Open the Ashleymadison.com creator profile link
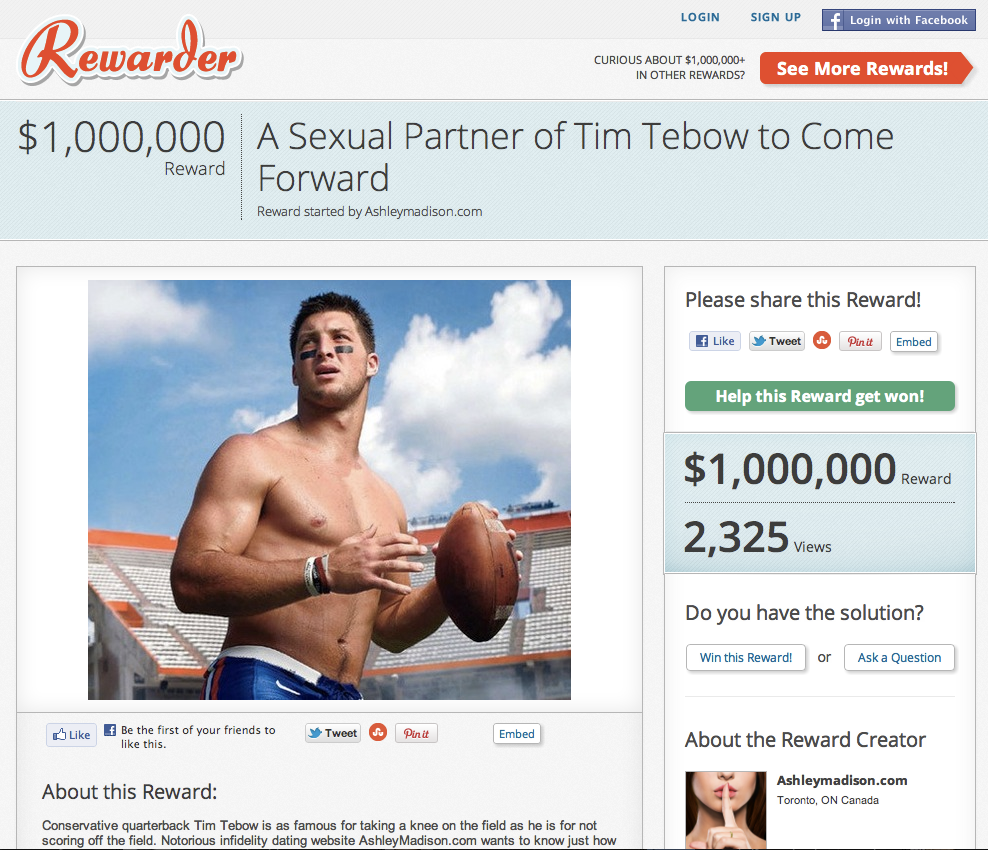Image resolution: width=988 pixels, height=850 pixels. coord(842,780)
